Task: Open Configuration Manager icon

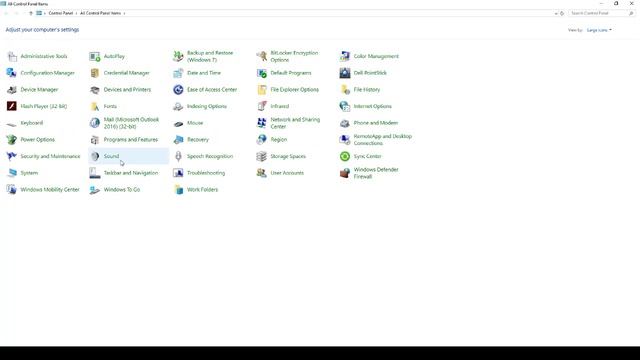Action: tap(12, 73)
